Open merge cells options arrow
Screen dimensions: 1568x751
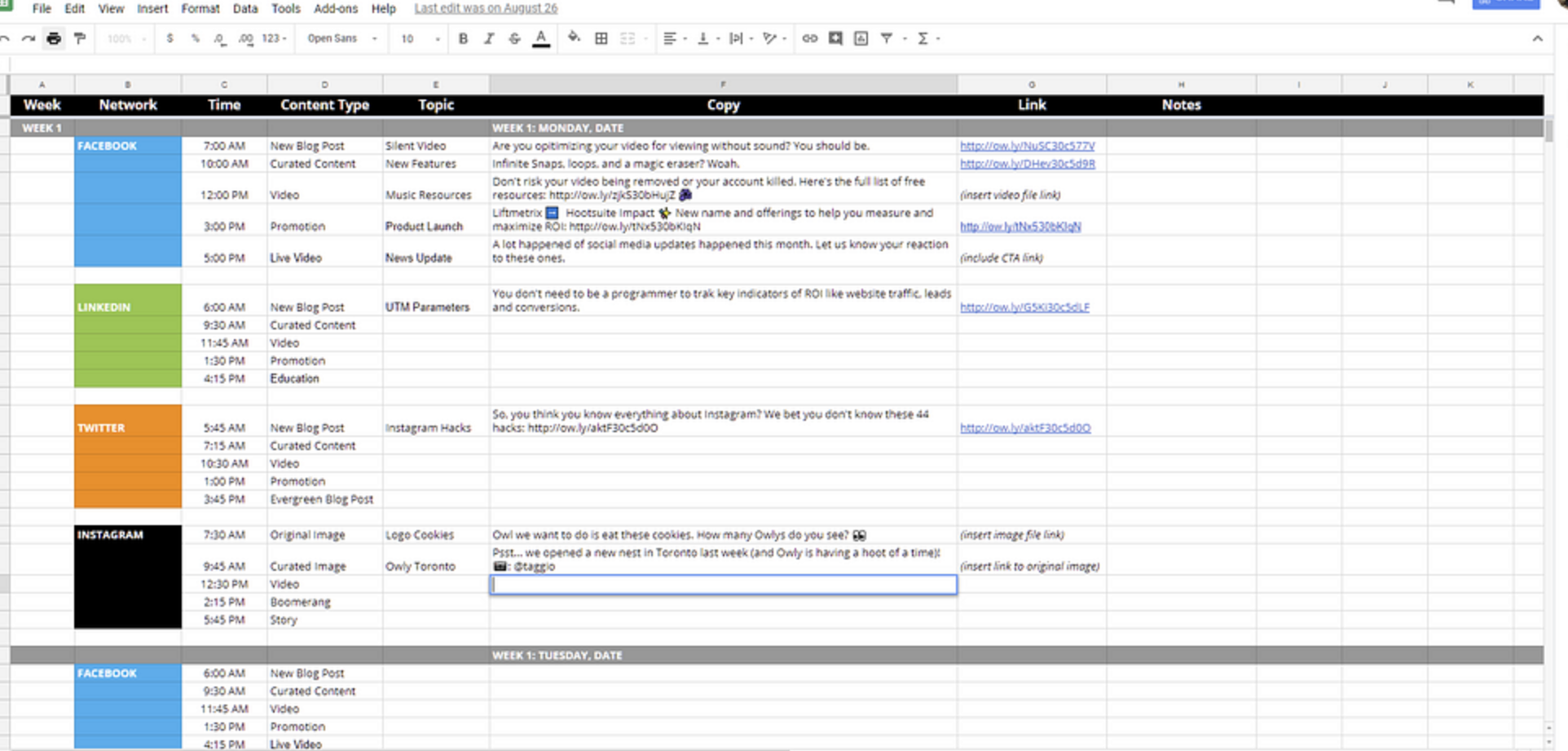point(645,38)
